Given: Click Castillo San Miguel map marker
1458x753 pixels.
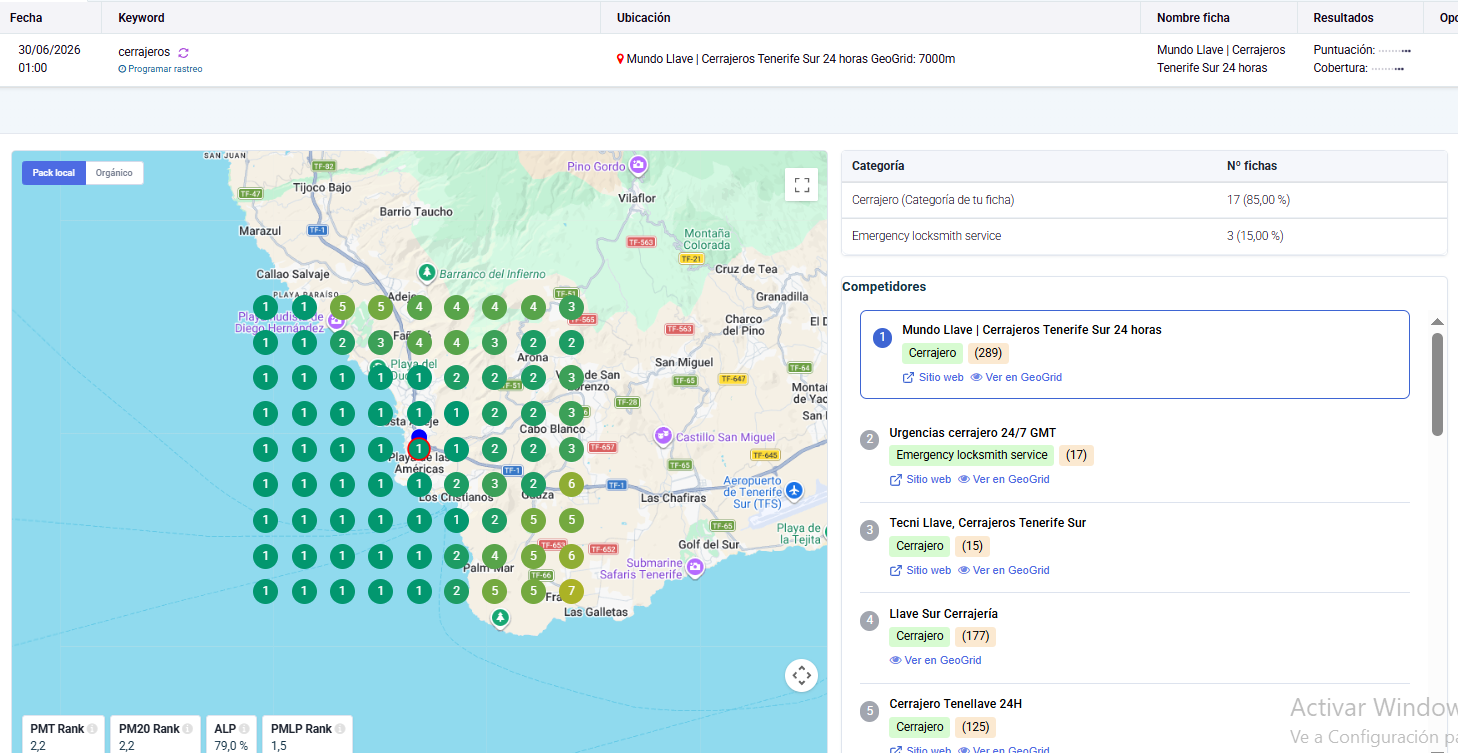Looking at the screenshot, I should coord(662,437).
